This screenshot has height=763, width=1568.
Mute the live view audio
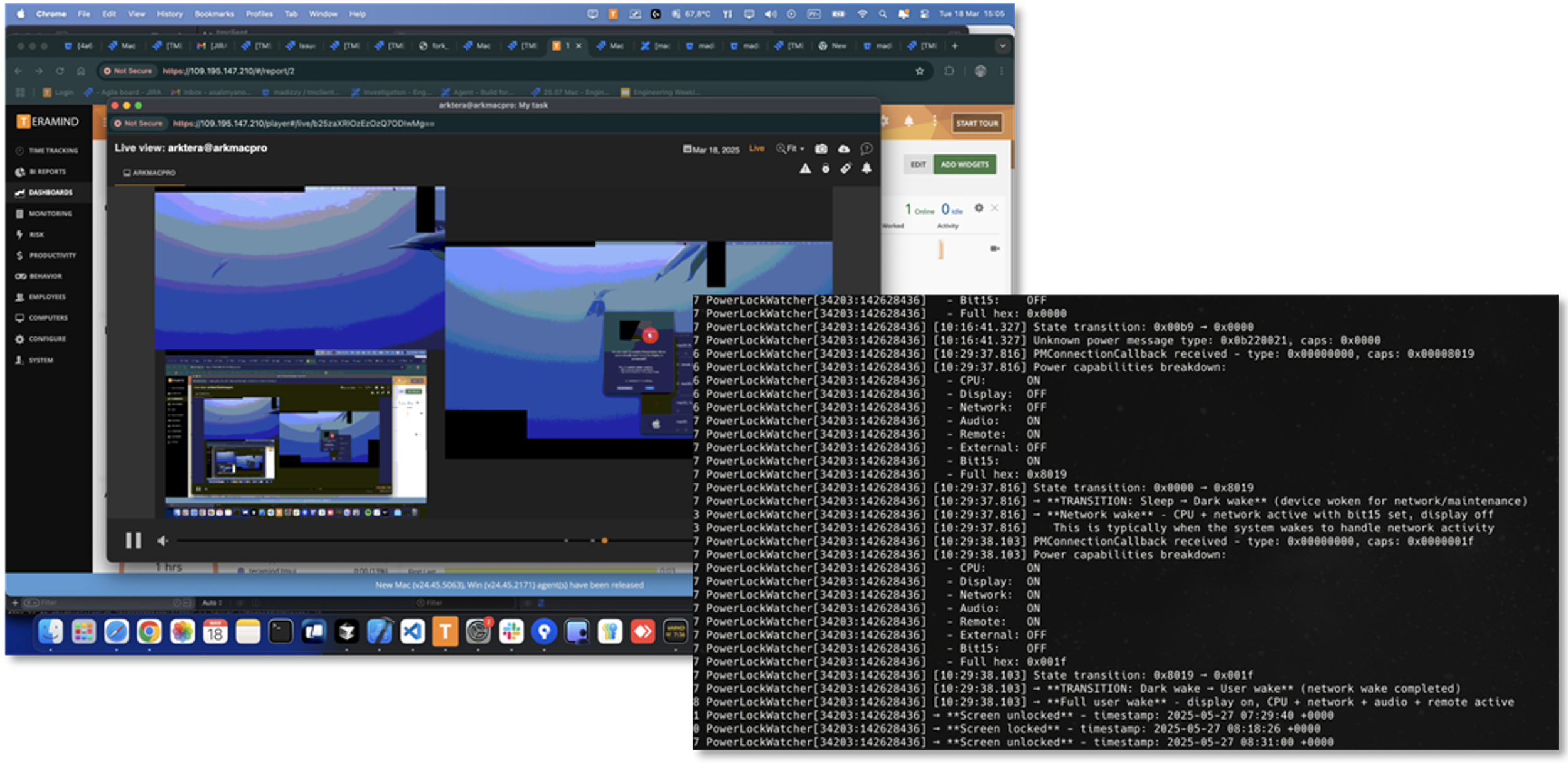(x=163, y=540)
